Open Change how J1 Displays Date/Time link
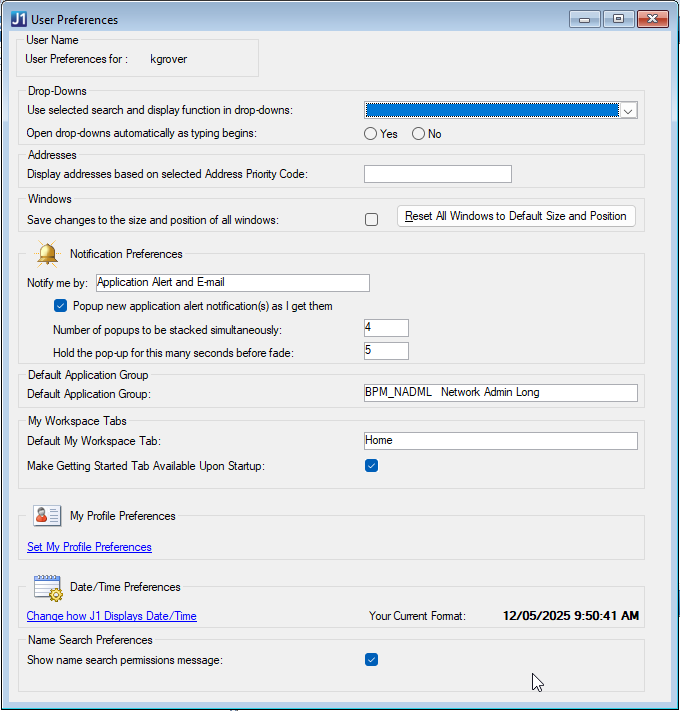The image size is (680, 711). click(x=111, y=616)
